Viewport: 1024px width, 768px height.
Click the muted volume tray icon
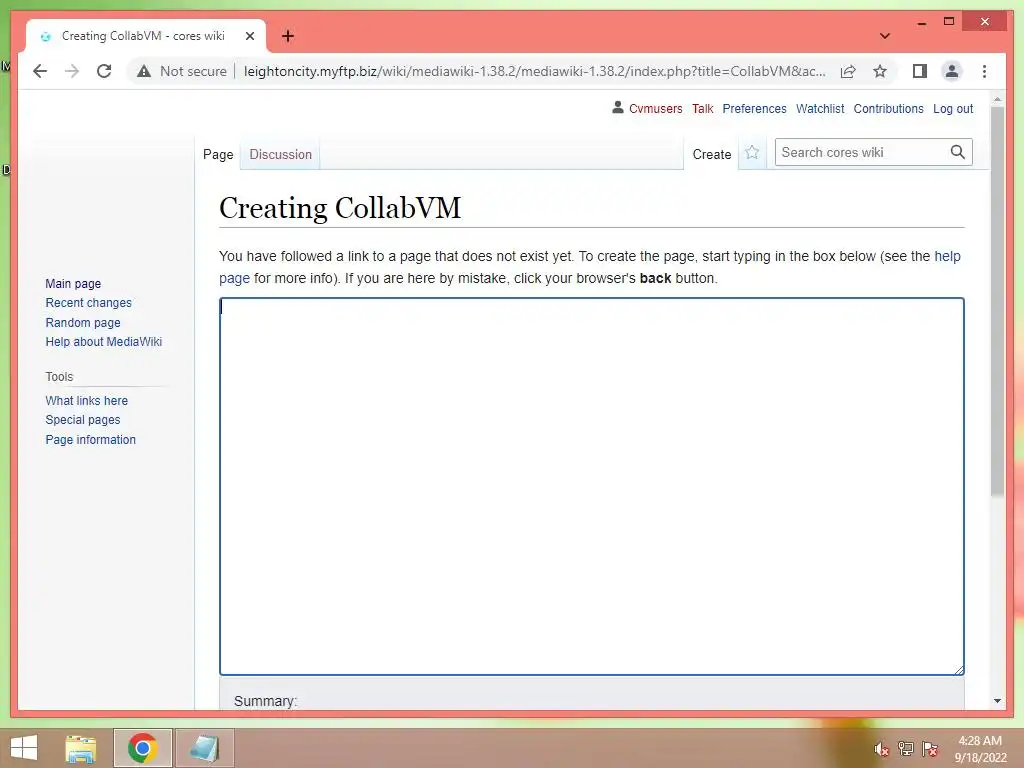(881, 749)
